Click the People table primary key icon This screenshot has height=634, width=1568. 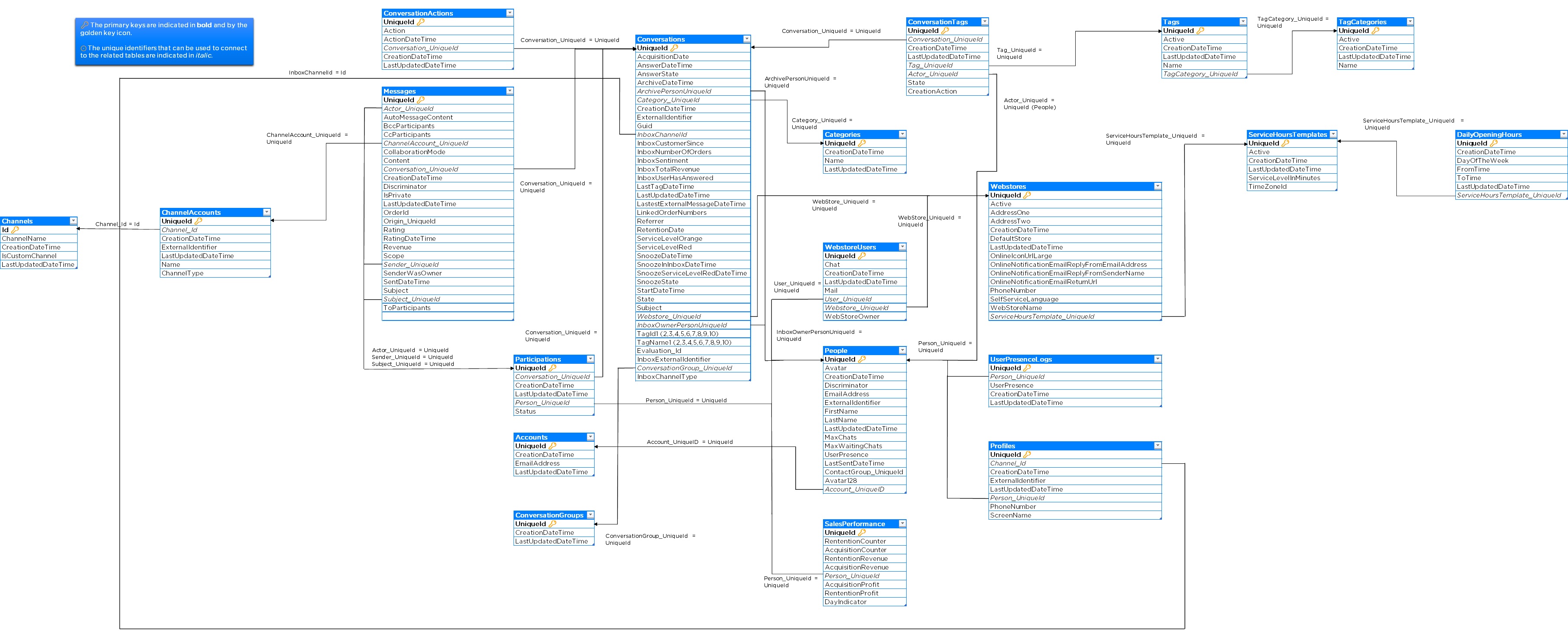[861, 359]
